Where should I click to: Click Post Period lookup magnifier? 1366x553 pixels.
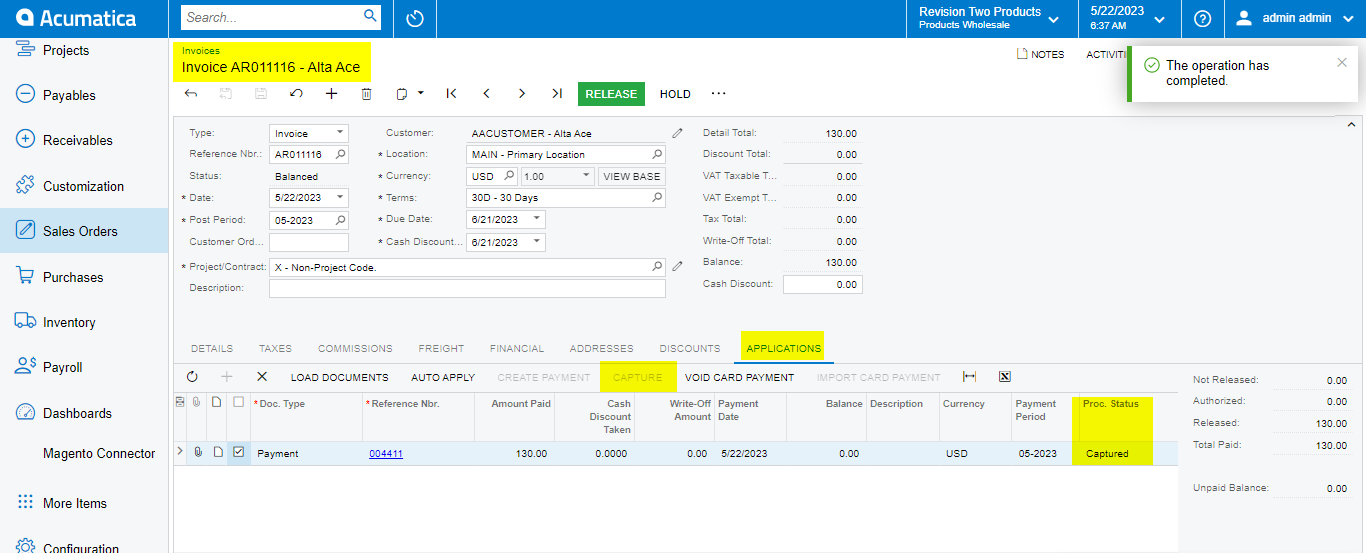340,220
